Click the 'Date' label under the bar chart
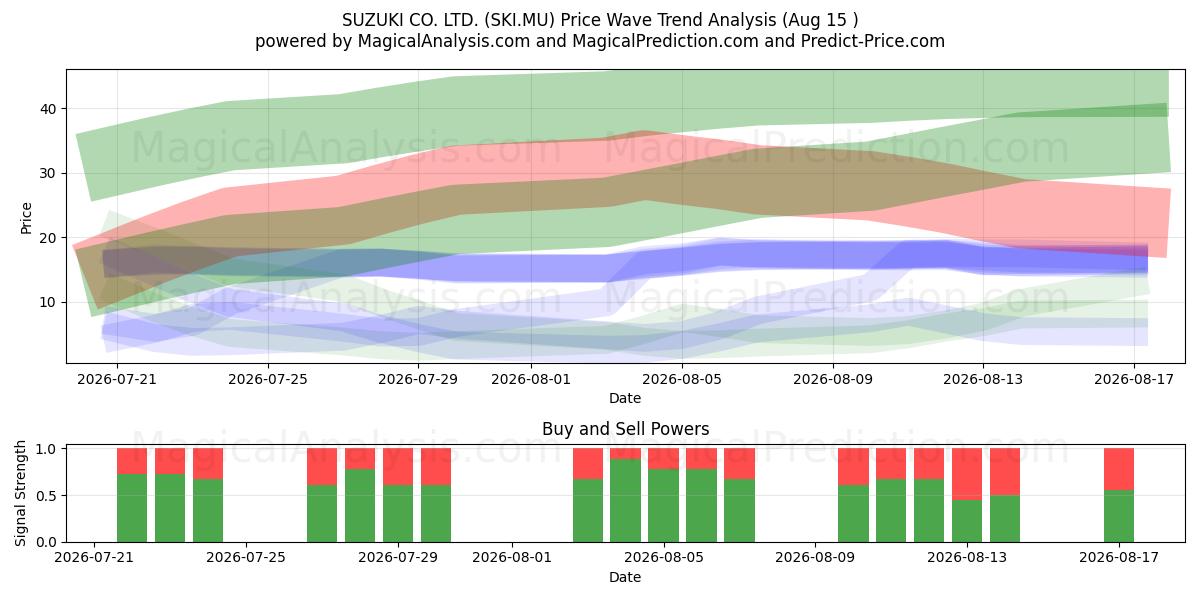Screen dimensions: 1200x600 pos(625,577)
